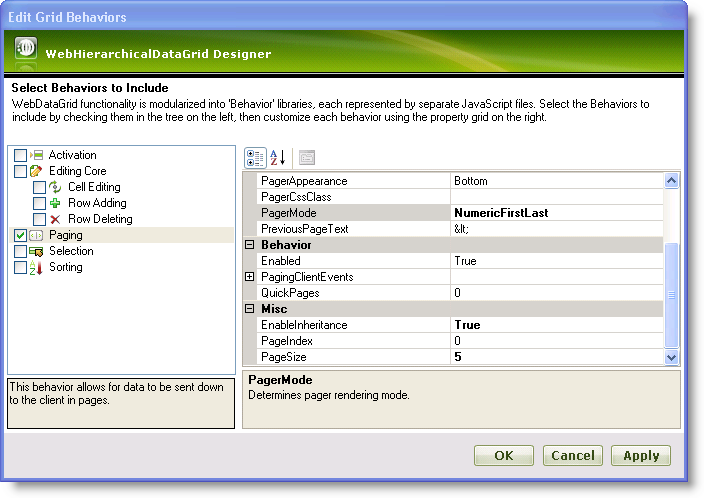Click the &lt; value of PreviousPageText

point(461,229)
